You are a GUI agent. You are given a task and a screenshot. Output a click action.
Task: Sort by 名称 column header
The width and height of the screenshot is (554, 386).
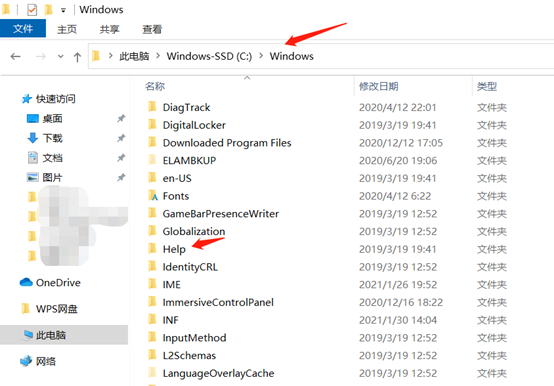155,86
